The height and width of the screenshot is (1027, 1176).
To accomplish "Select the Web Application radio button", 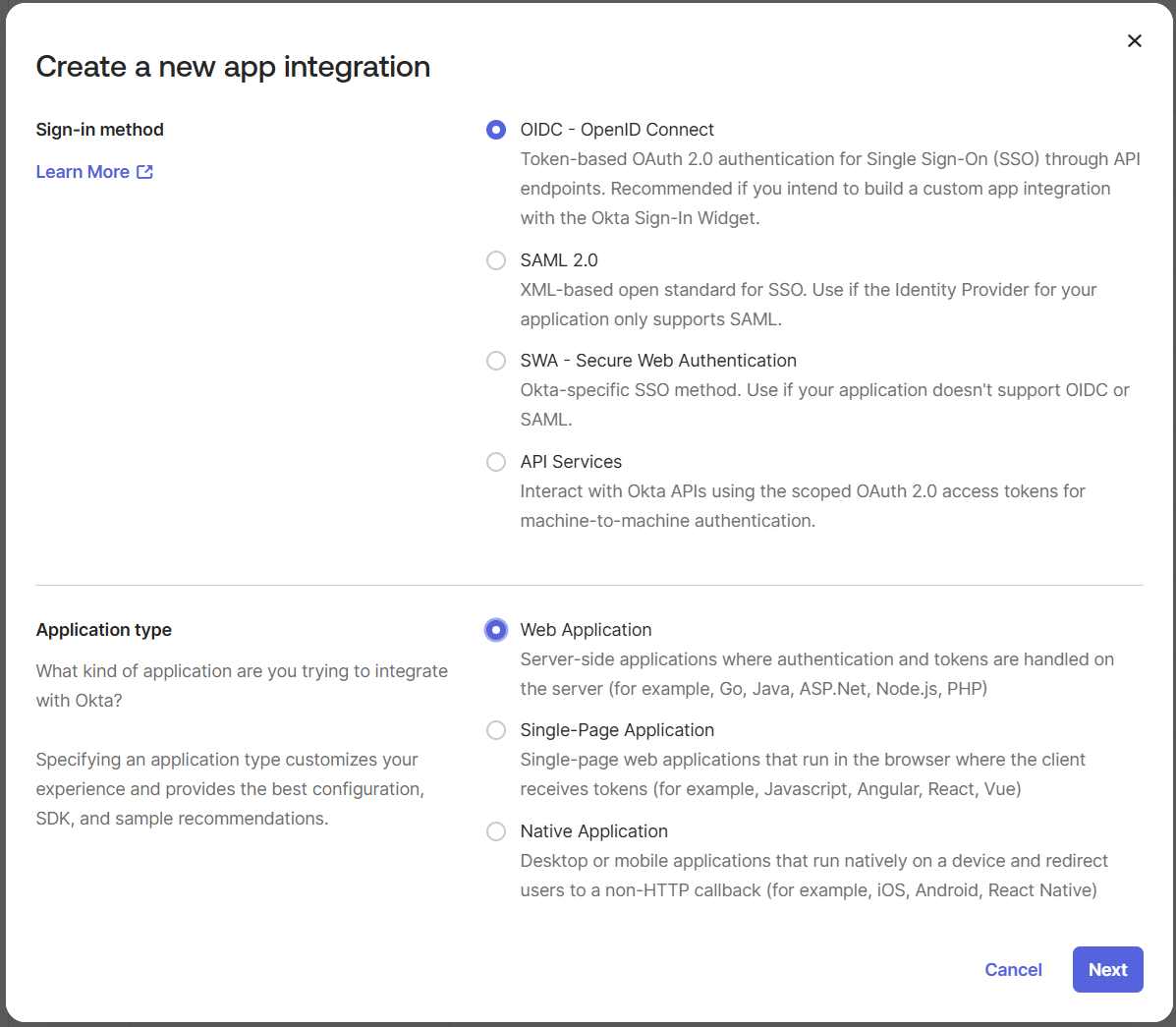I will click(x=496, y=630).
